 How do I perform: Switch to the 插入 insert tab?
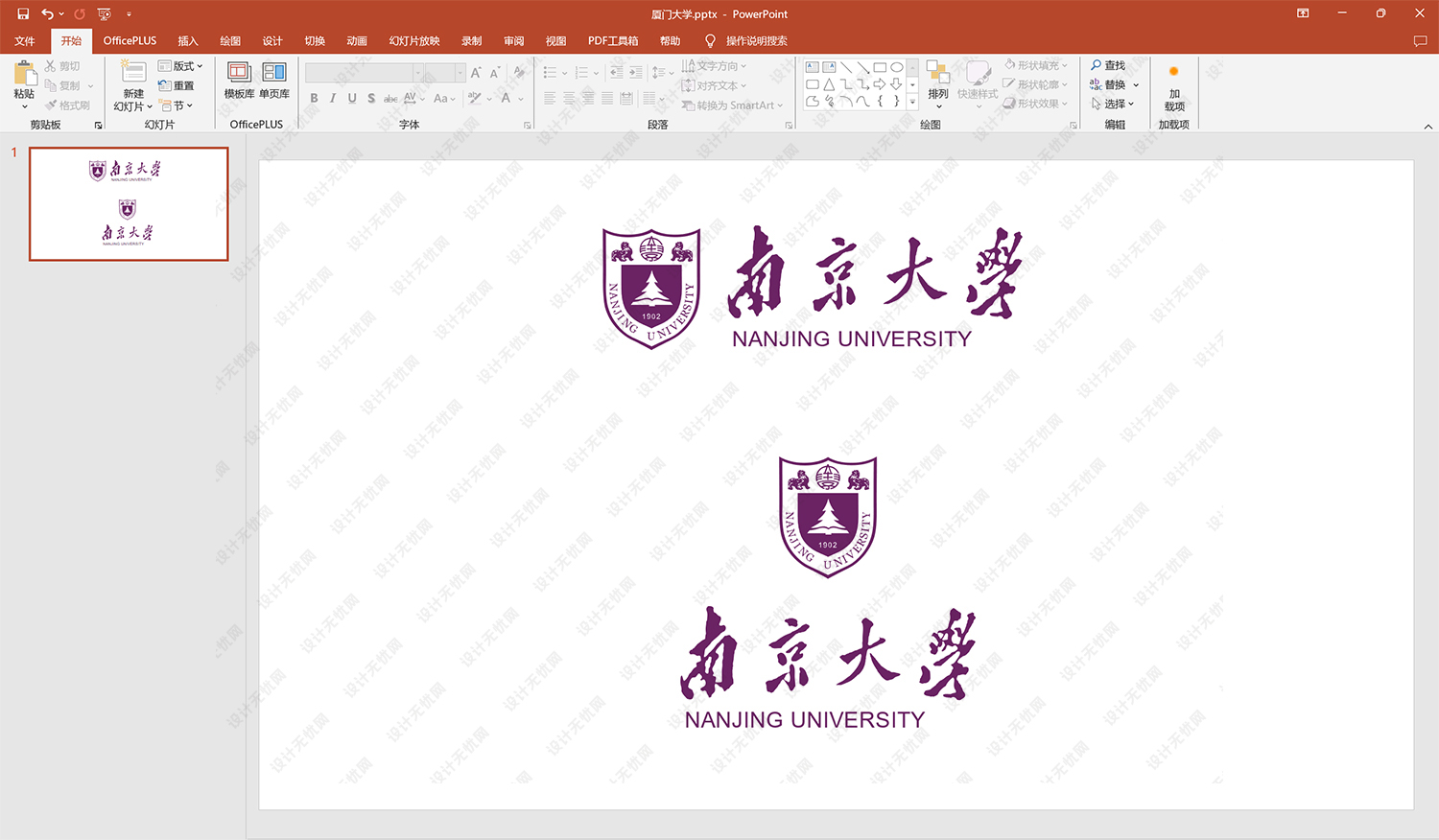point(188,41)
